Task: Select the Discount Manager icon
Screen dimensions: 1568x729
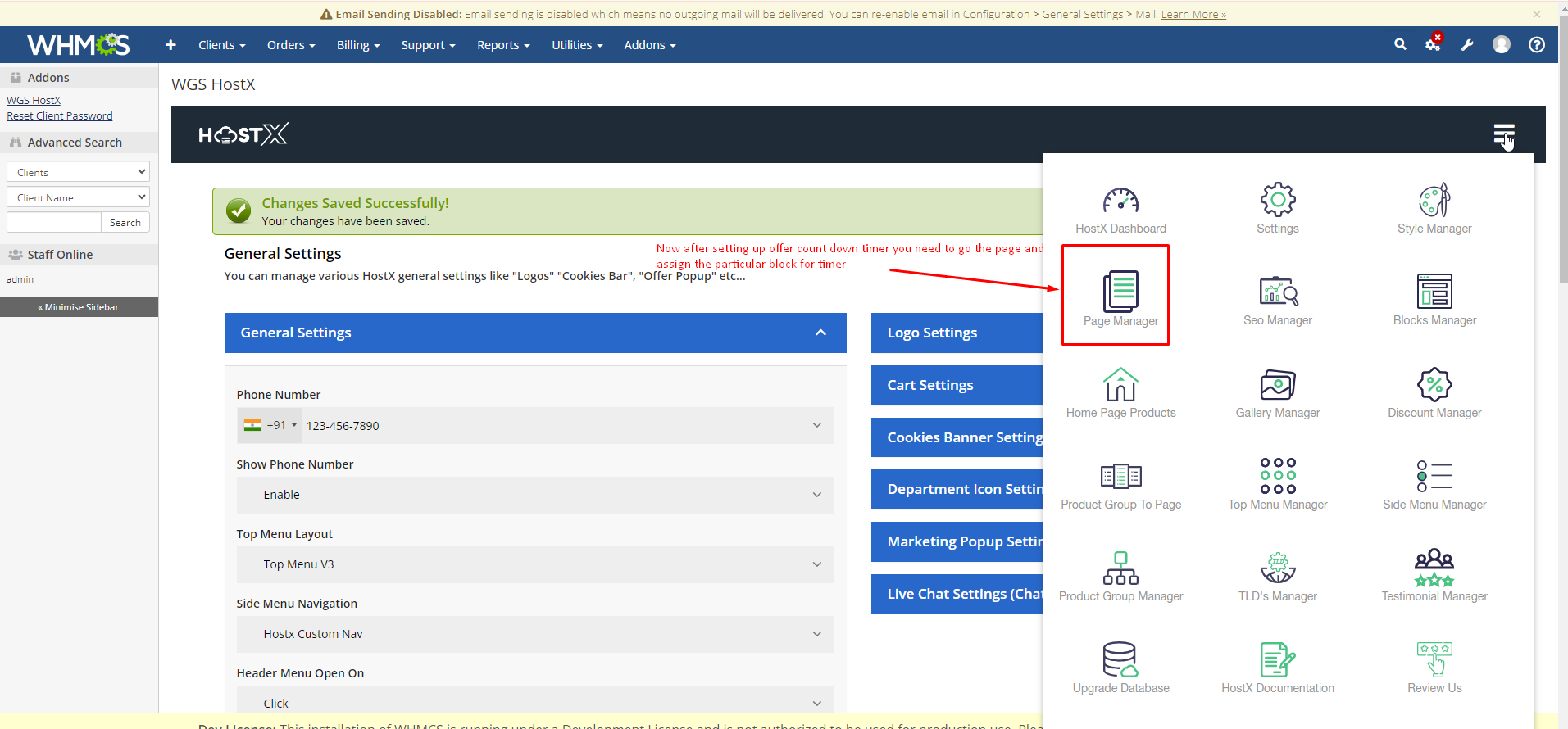Action: point(1434,385)
